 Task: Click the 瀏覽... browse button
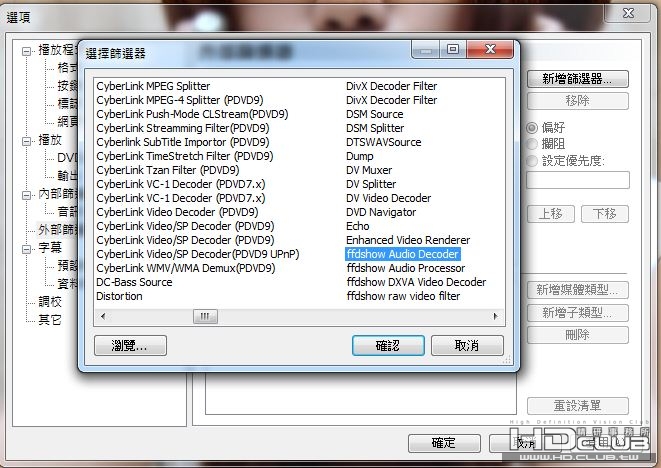(x=130, y=346)
